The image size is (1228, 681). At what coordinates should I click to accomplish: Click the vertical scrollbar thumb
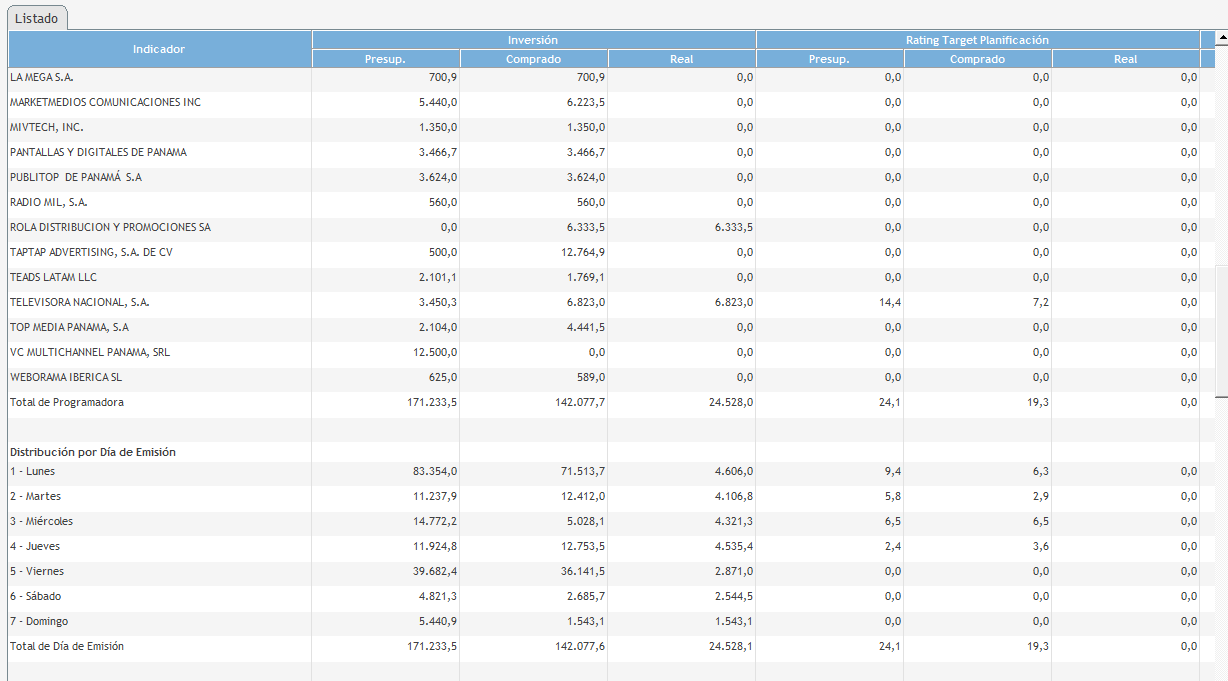pos(1221,332)
